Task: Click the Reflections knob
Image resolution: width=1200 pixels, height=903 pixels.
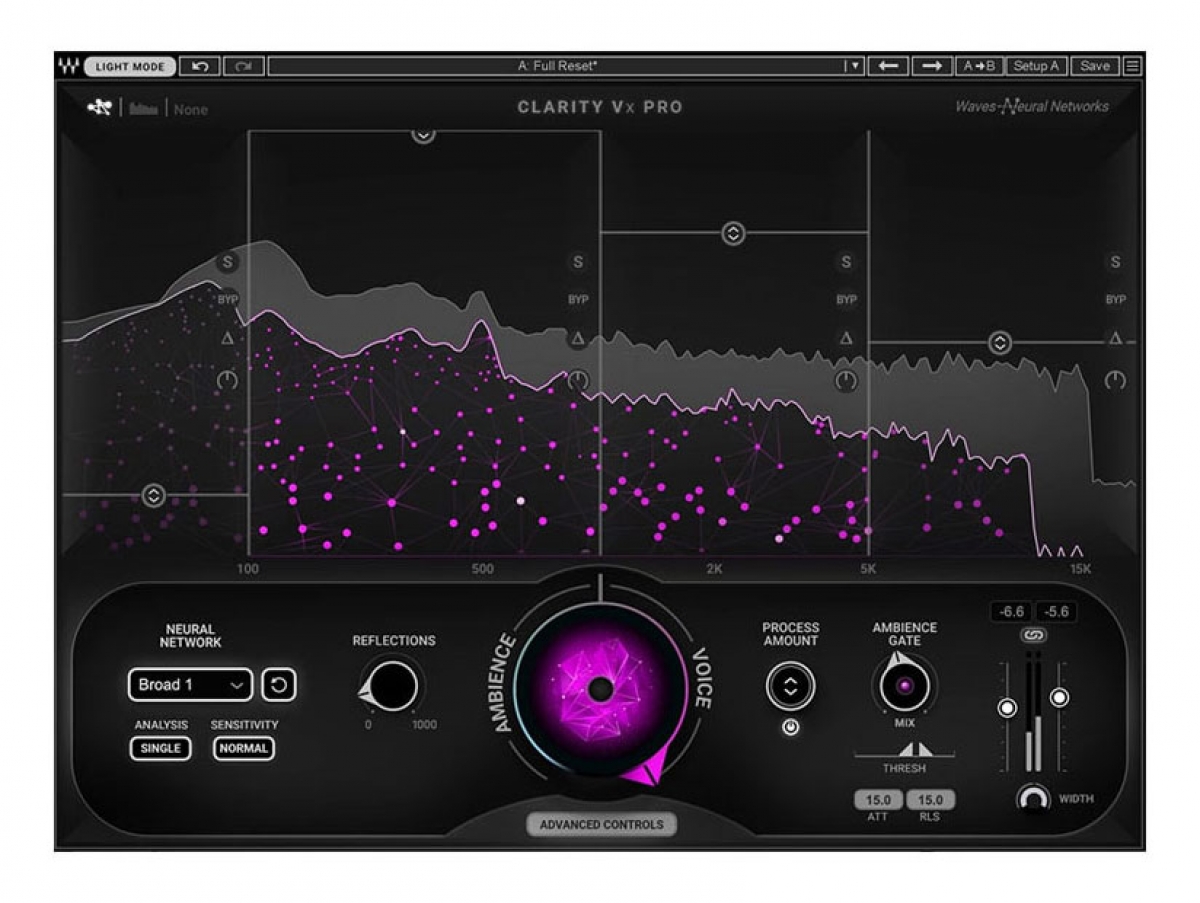Action: pyautogui.click(x=393, y=686)
